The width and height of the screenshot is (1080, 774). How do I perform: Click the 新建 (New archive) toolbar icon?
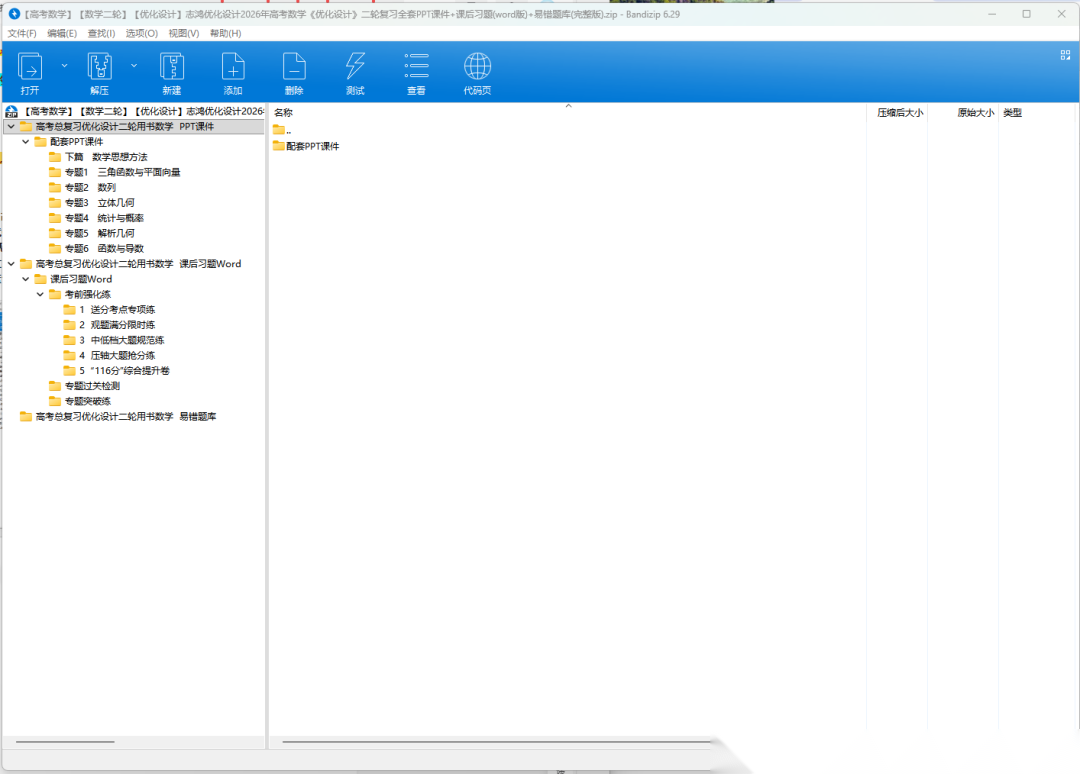click(x=171, y=67)
